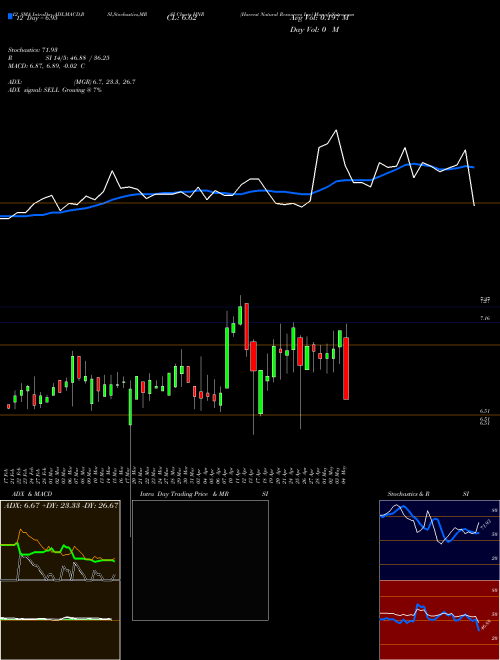Click the red RSI indicator chart
The height and width of the screenshot is (660, 500).
(x=439, y=620)
